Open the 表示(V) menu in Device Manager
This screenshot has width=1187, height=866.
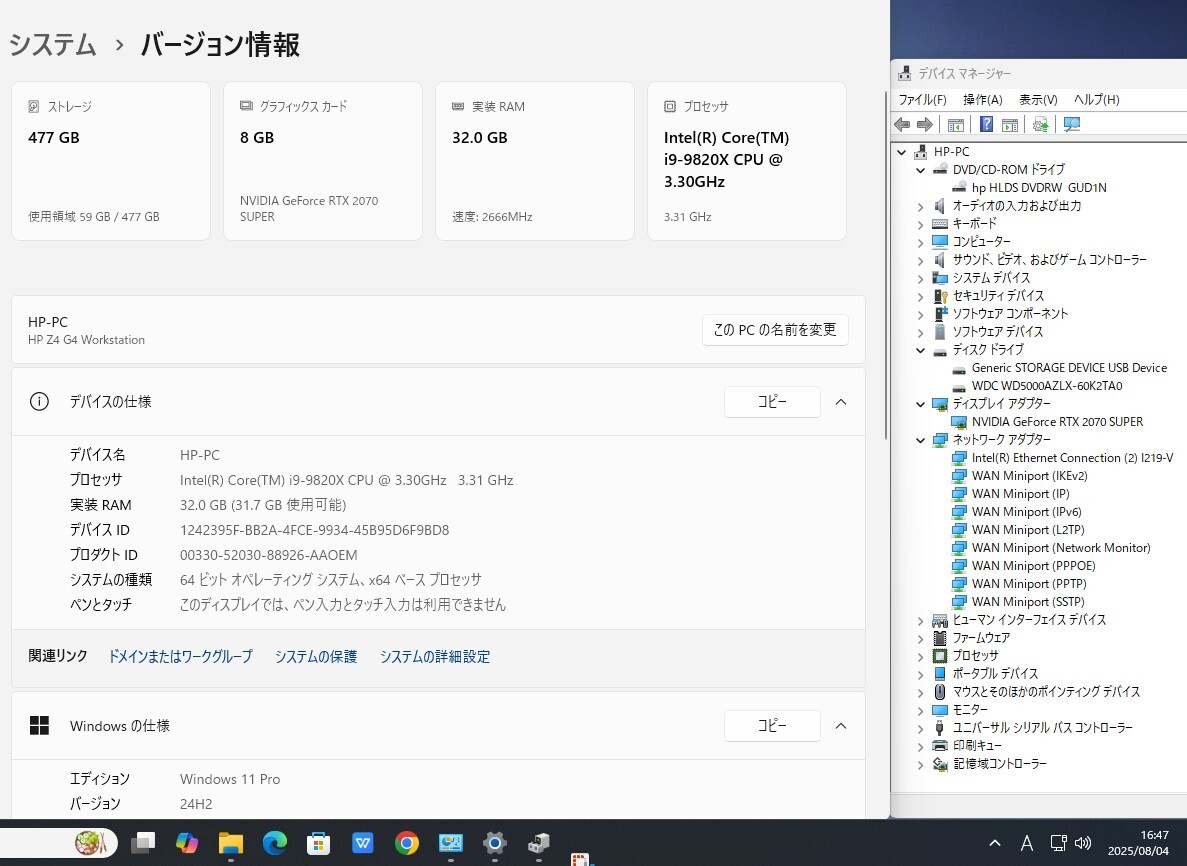pos(1038,100)
